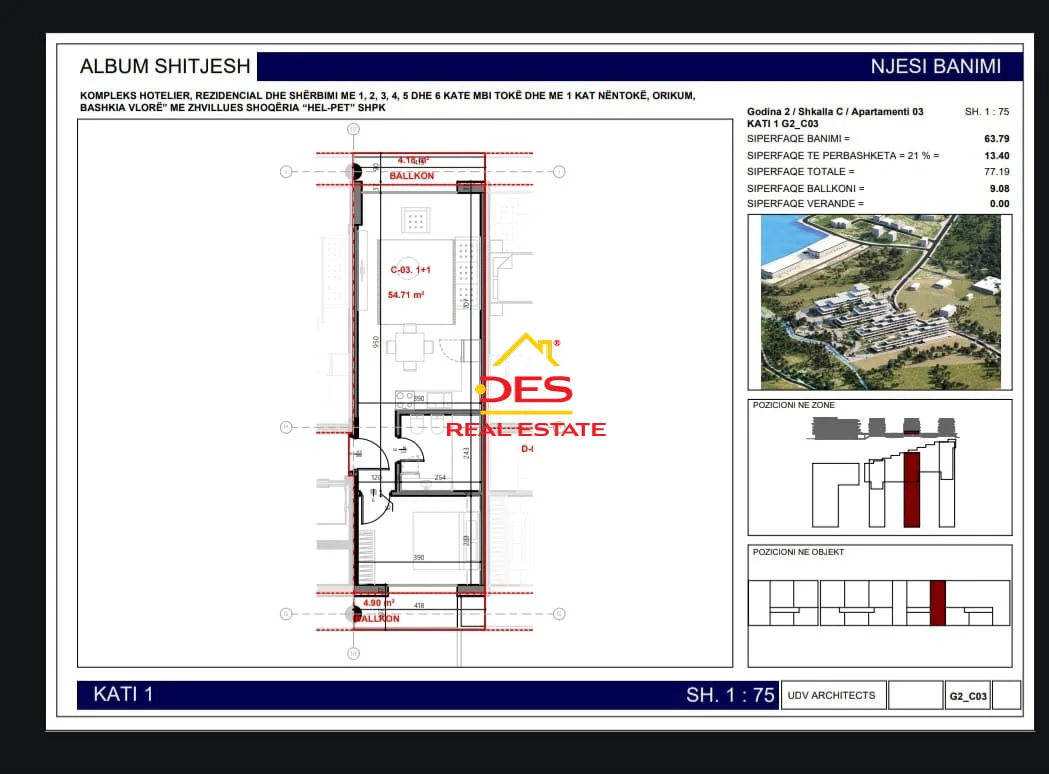Screen dimensions: 1049x774
Task: Click the large 'SH. 1 : 75' footer scale
Action: tap(730, 695)
